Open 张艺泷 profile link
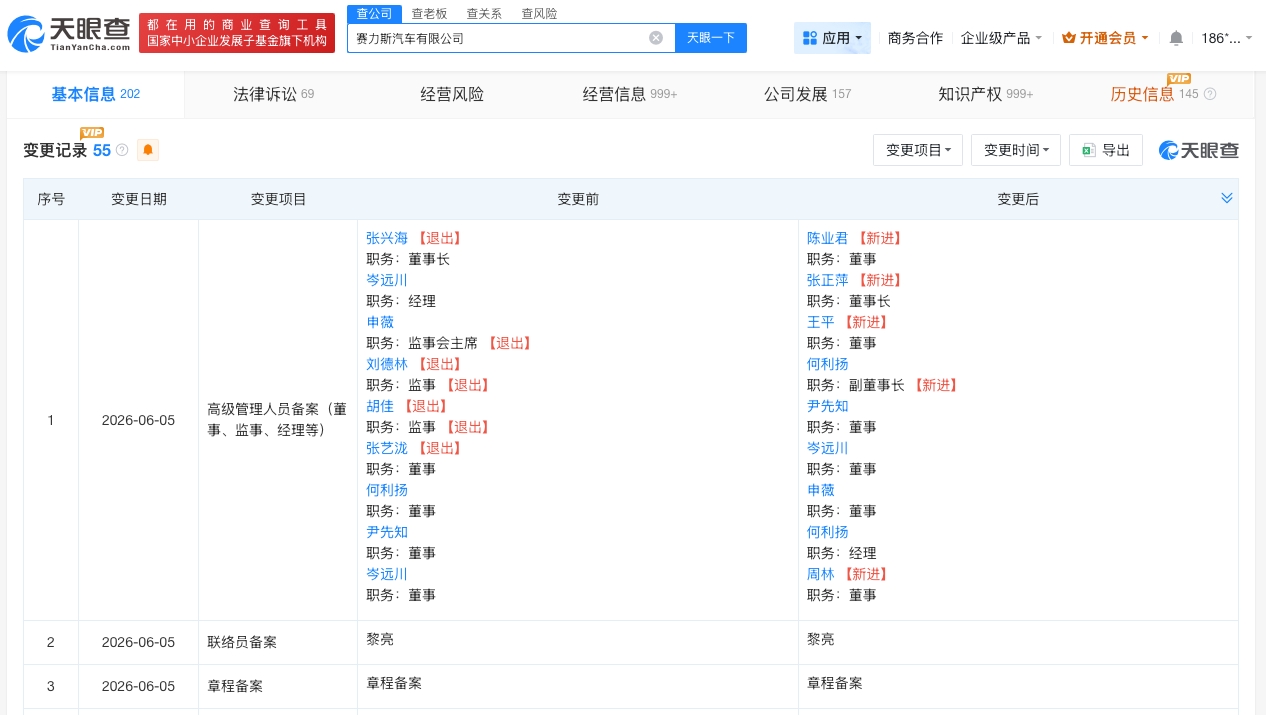The image size is (1266, 715). (x=387, y=448)
